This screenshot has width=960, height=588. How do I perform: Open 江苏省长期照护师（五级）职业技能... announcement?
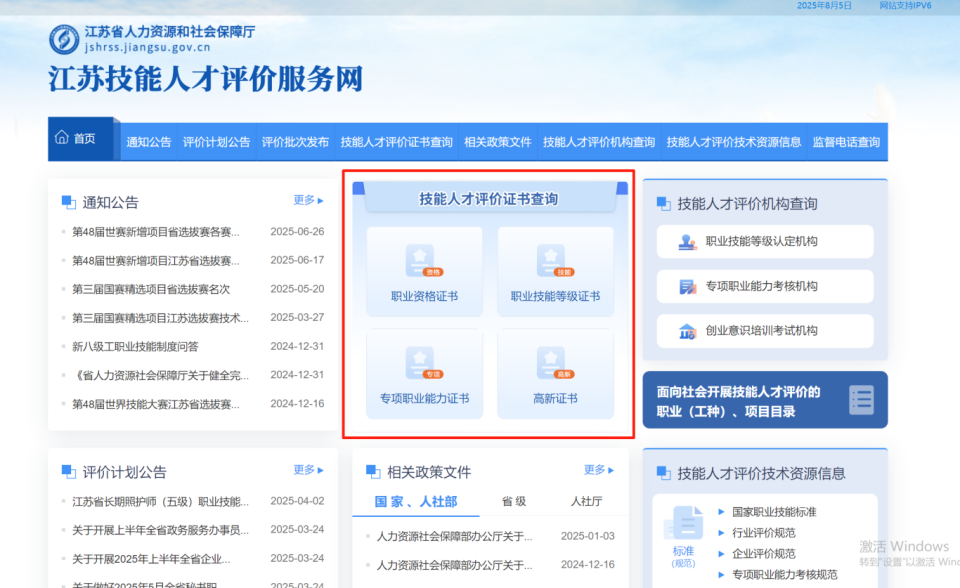point(160,502)
